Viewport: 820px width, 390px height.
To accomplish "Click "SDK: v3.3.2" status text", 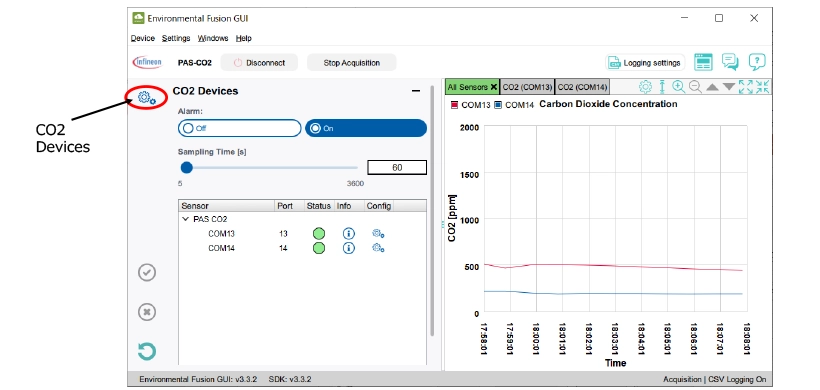I will point(290,379).
